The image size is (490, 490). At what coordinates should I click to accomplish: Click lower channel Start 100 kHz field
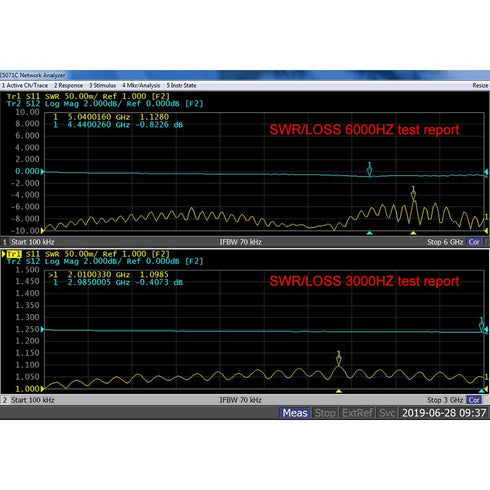point(33,400)
